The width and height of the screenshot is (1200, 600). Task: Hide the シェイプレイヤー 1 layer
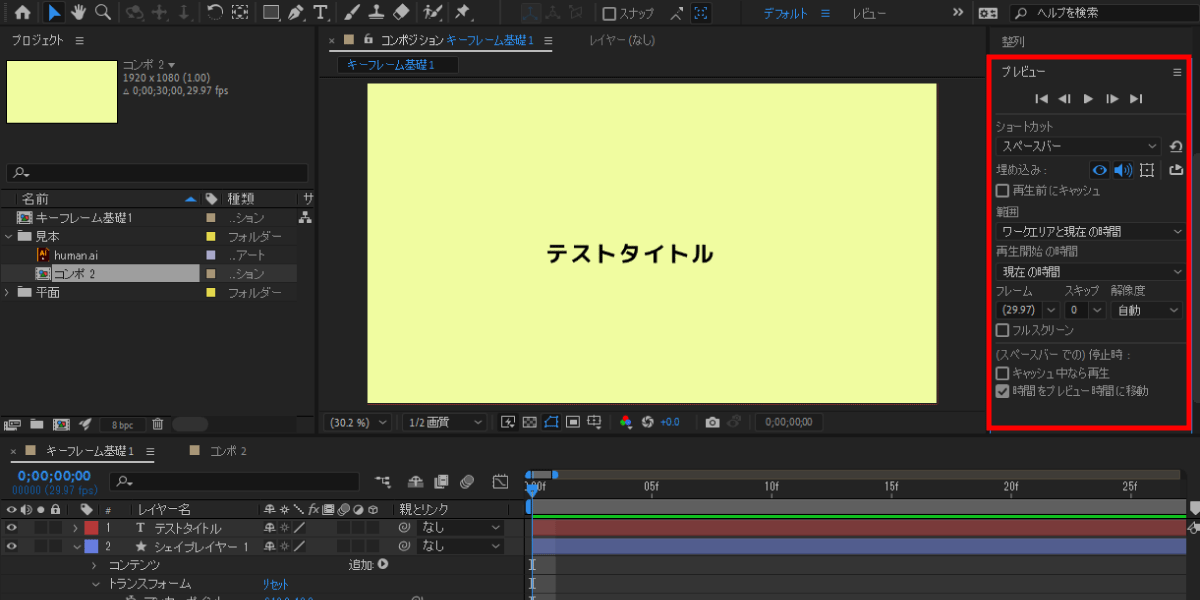click(x=12, y=547)
